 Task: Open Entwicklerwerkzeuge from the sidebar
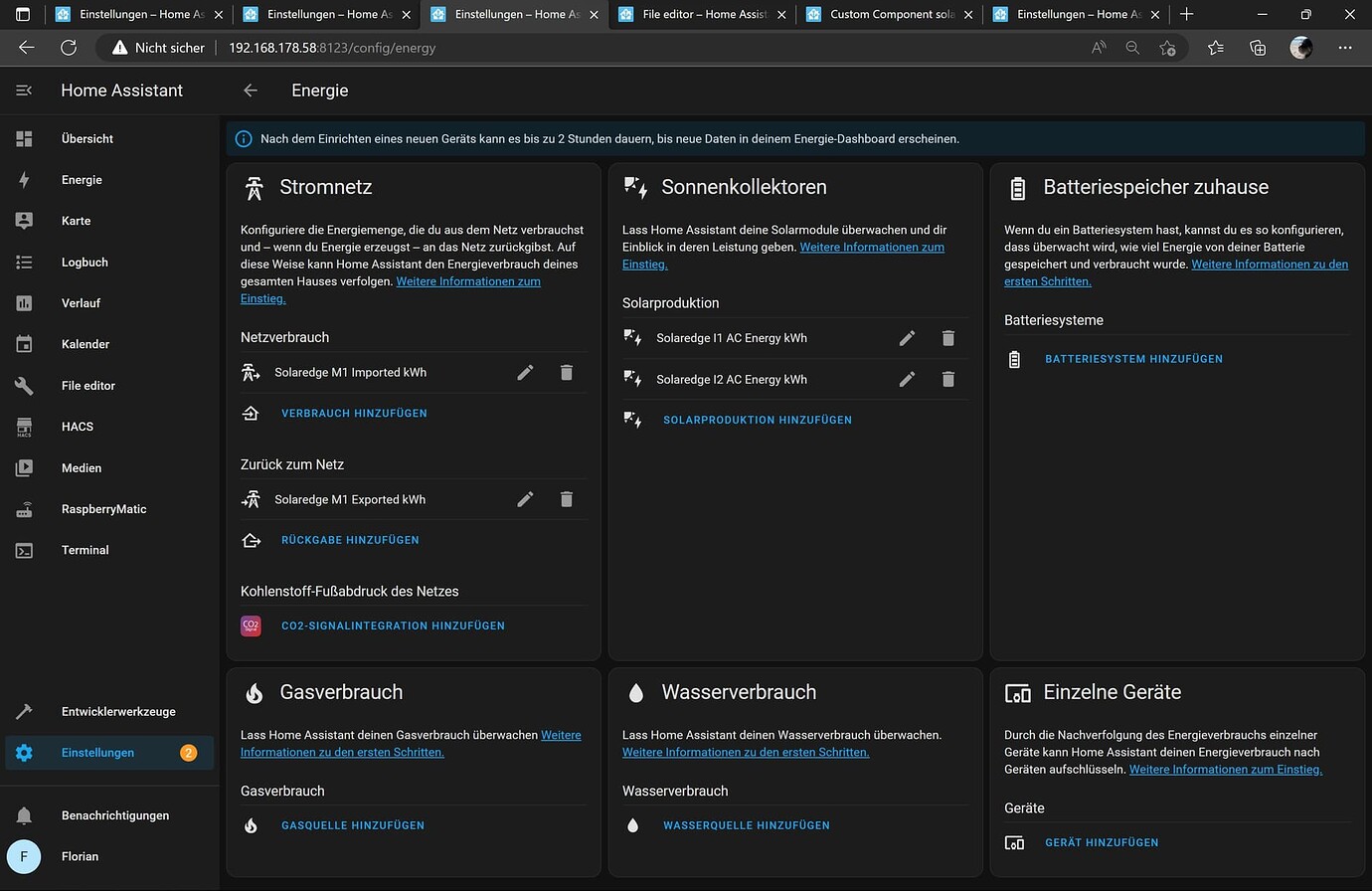[116, 711]
